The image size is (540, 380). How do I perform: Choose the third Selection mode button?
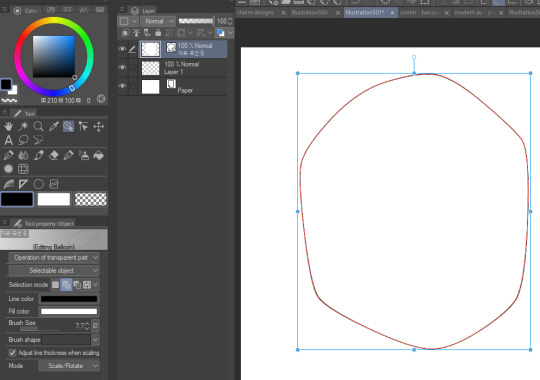(x=77, y=285)
